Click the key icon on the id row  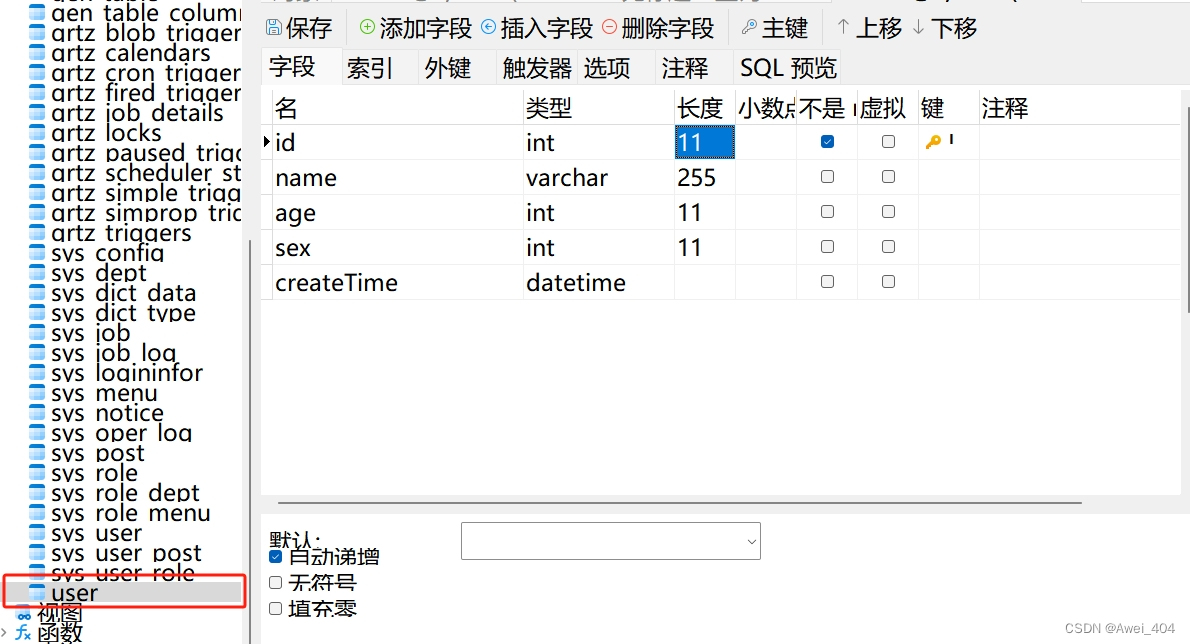[x=934, y=142]
